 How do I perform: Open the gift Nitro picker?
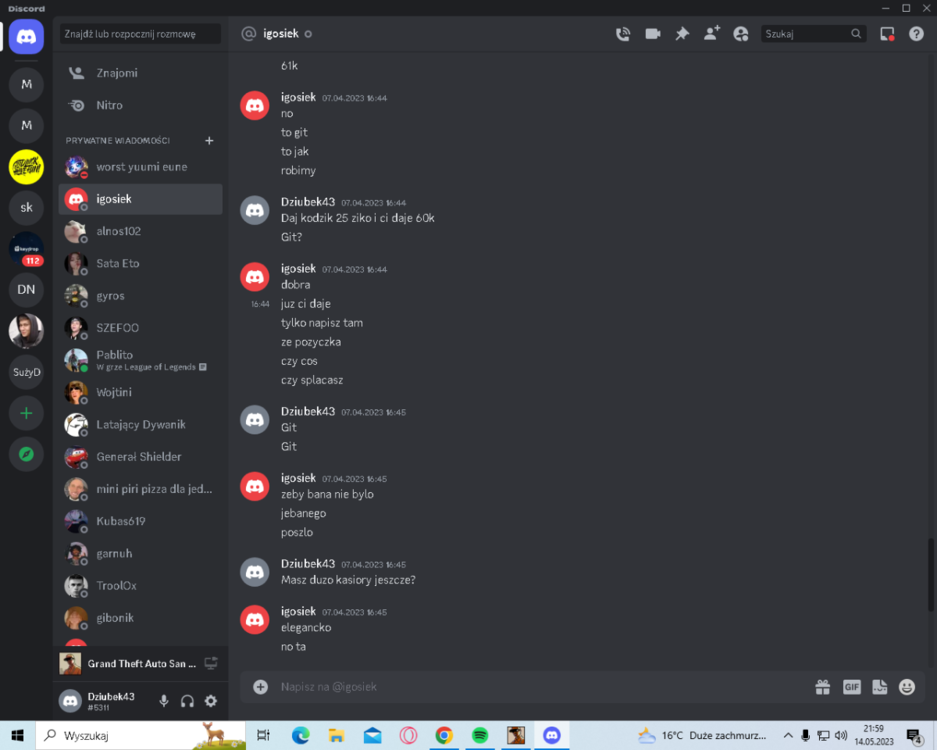coord(823,687)
